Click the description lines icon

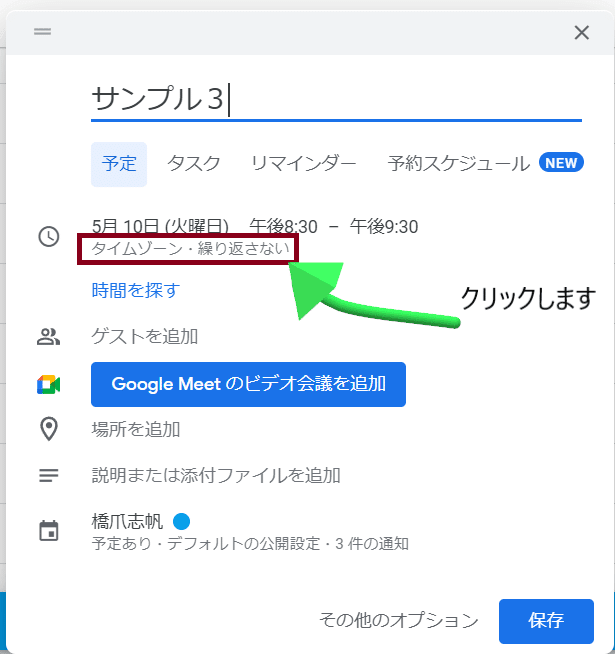(x=48, y=475)
